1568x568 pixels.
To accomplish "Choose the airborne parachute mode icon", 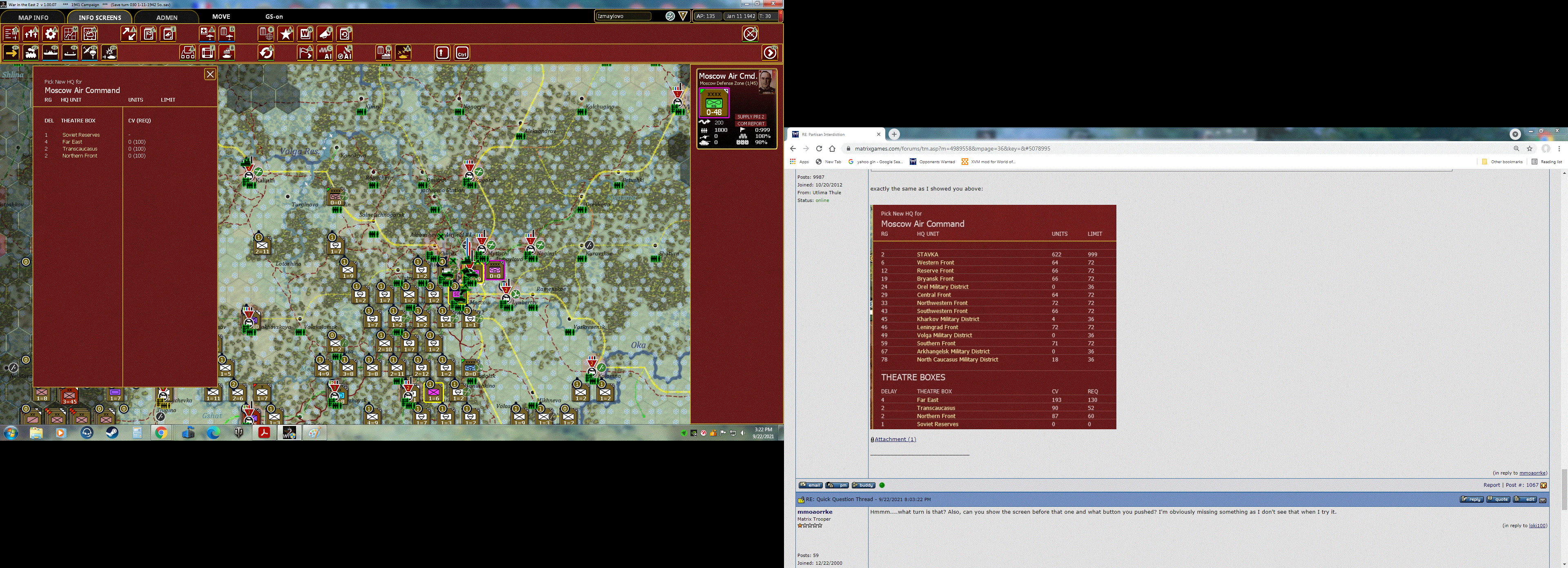I will tap(89, 53).
